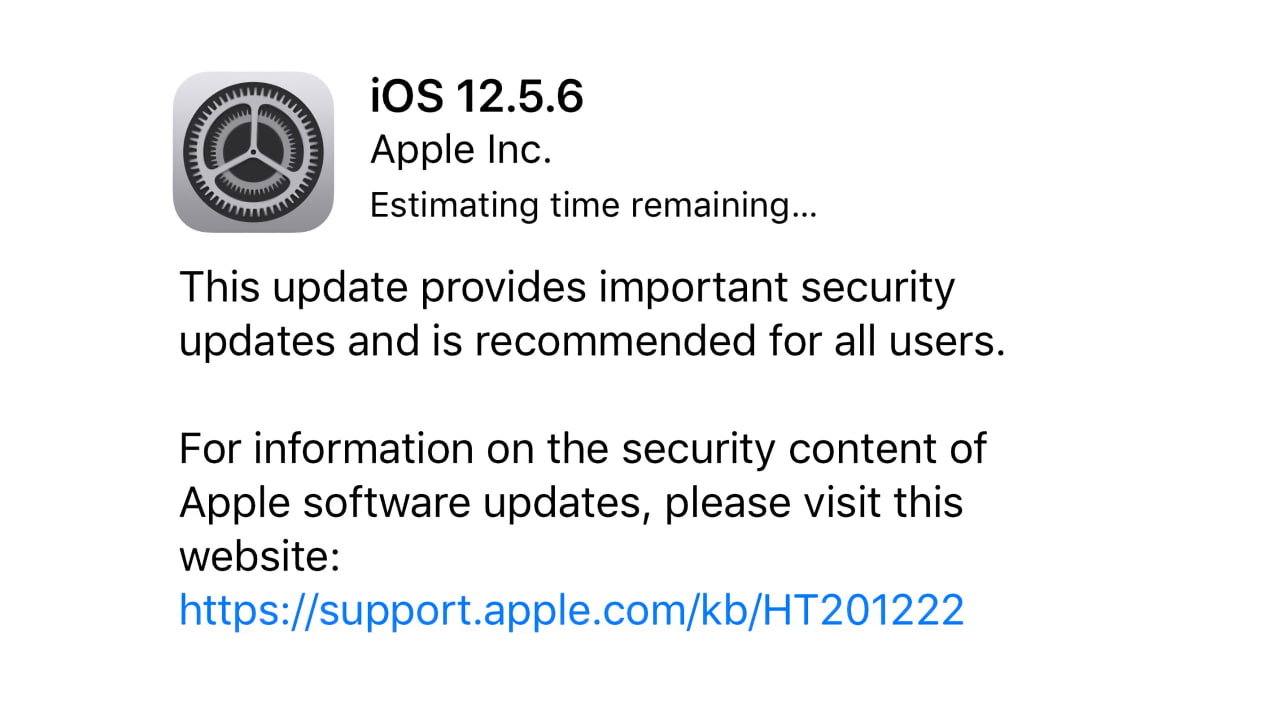The width and height of the screenshot is (1280, 720).
Task: Tap the Estimating time remaining status
Action: click(x=593, y=205)
